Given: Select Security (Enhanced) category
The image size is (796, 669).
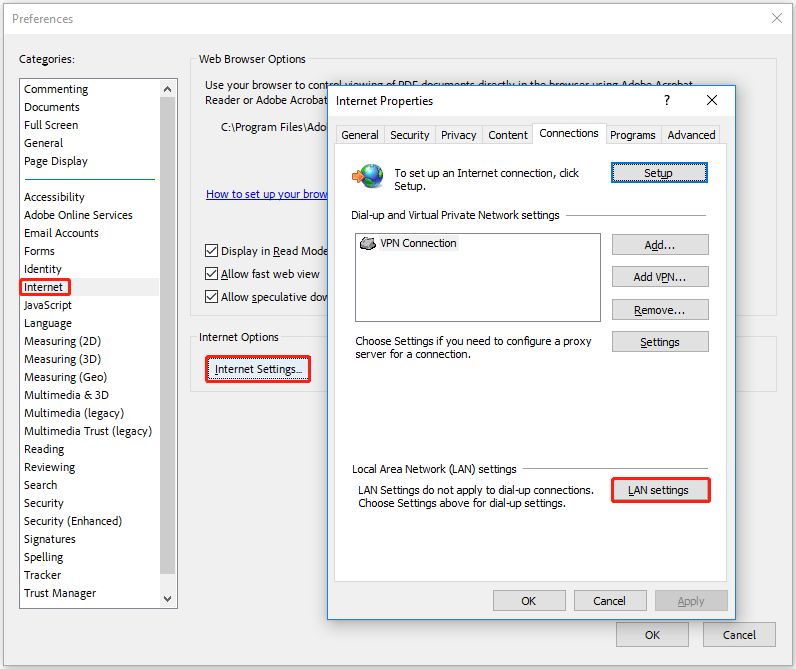Looking at the screenshot, I should tap(73, 521).
